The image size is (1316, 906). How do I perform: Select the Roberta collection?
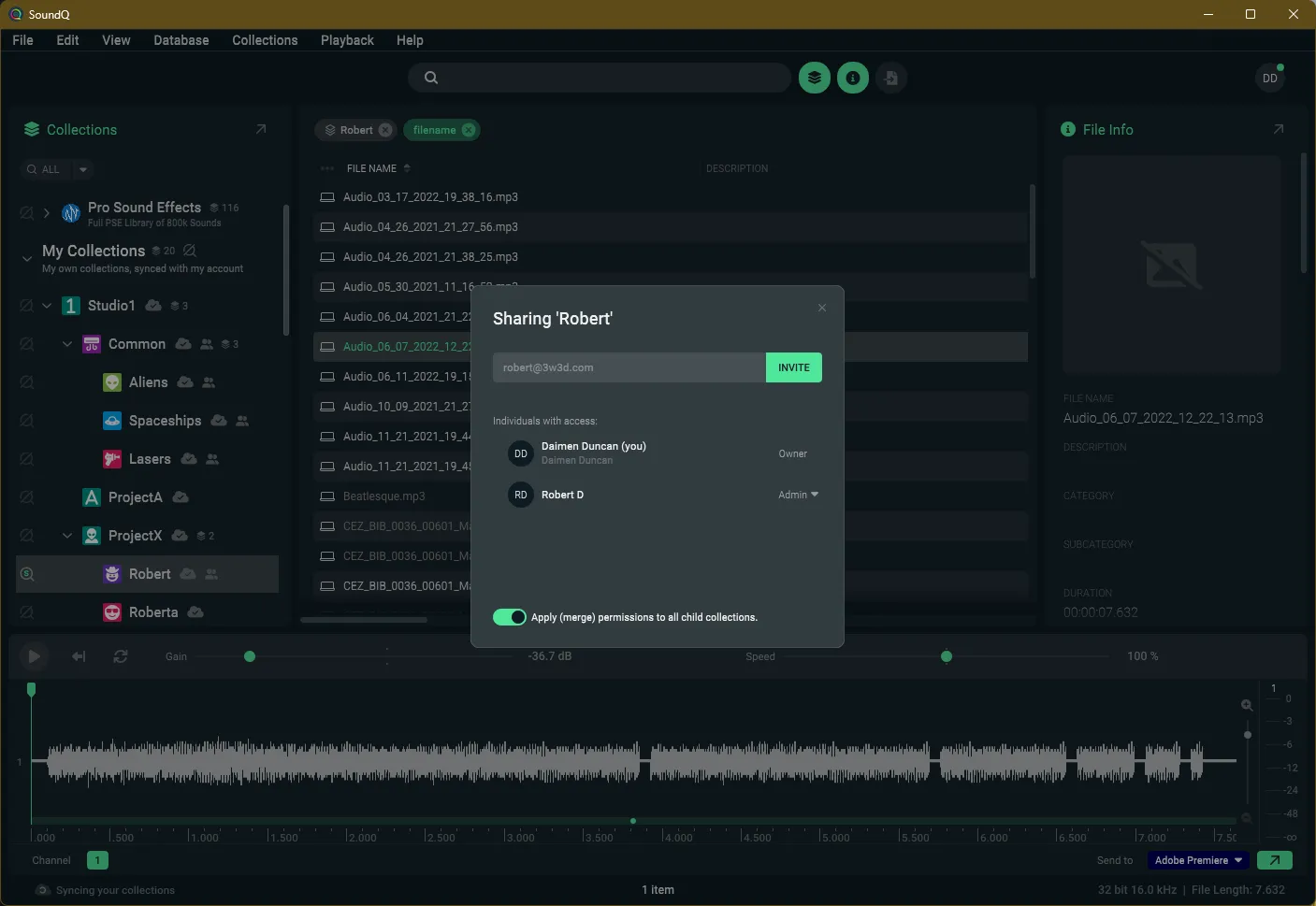tap(153, 612)
